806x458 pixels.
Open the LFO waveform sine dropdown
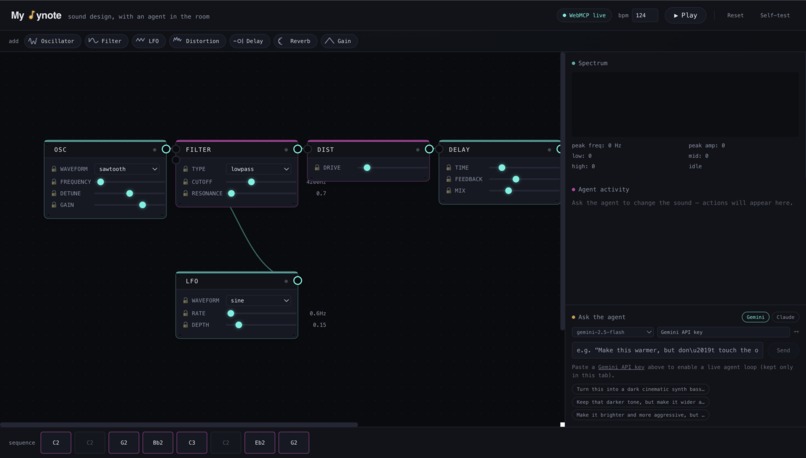click(259, 300)
